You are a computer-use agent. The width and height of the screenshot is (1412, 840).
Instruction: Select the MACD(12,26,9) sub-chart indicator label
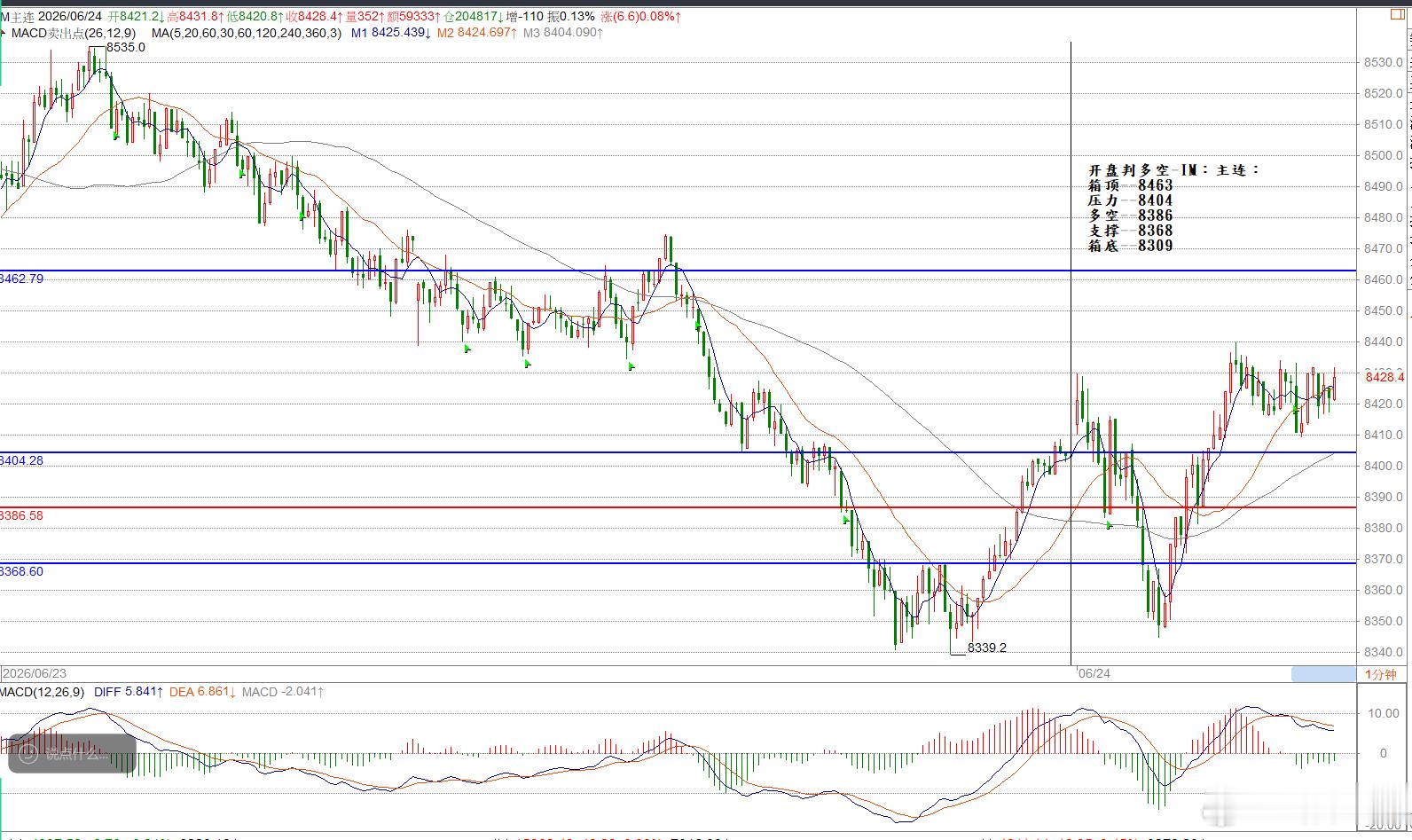coord(43,691)
